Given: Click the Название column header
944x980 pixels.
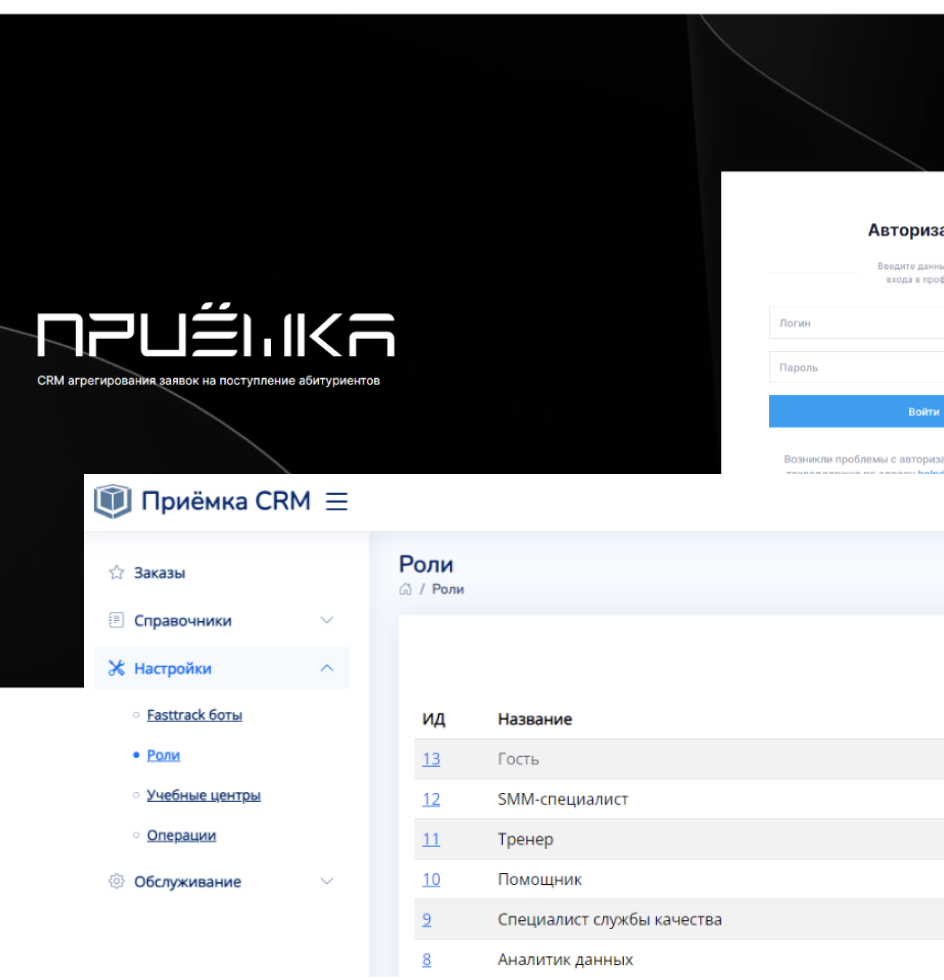Looking at the screenshot, I should 535,719.
